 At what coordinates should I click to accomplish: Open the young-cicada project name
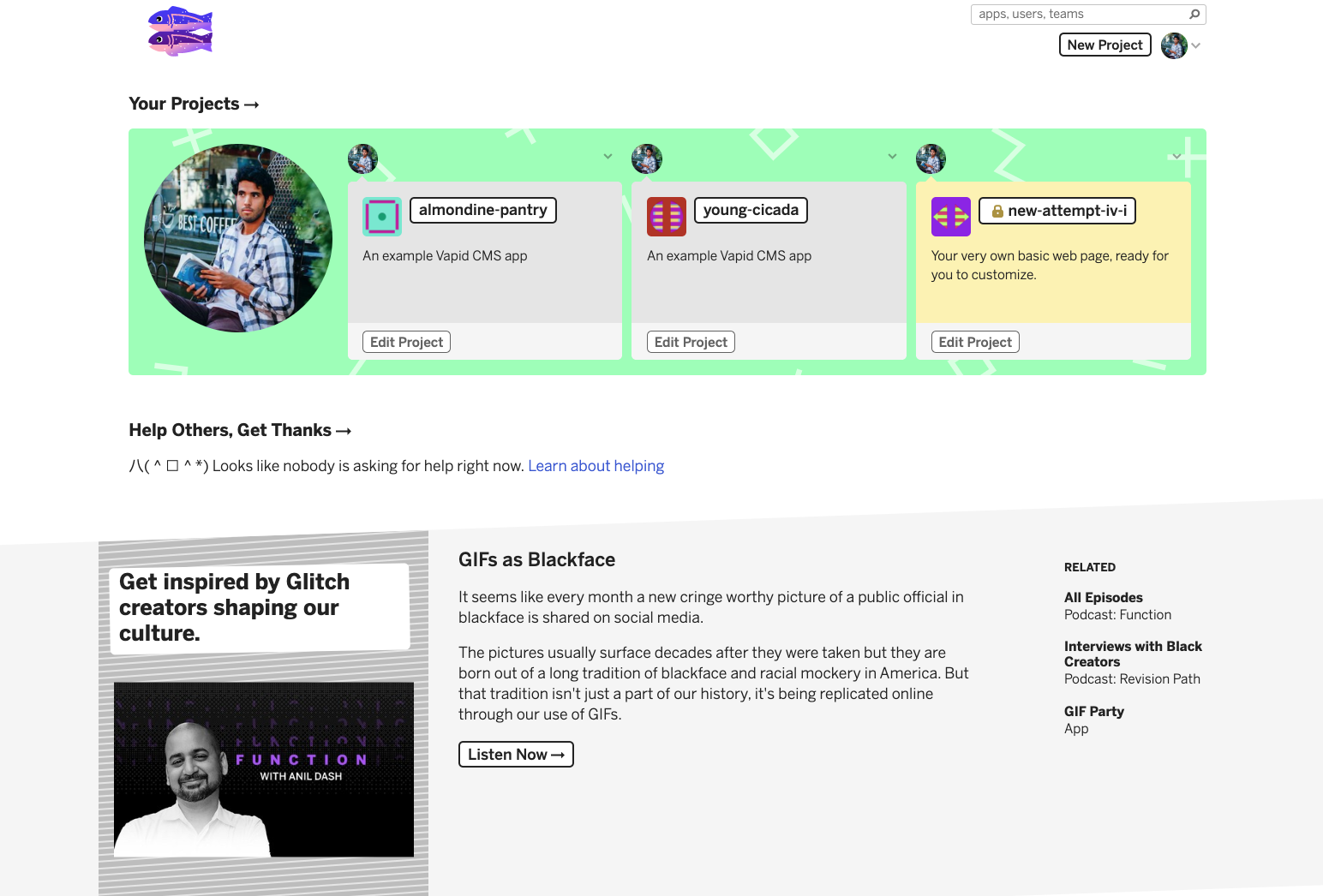coord(751,210)
